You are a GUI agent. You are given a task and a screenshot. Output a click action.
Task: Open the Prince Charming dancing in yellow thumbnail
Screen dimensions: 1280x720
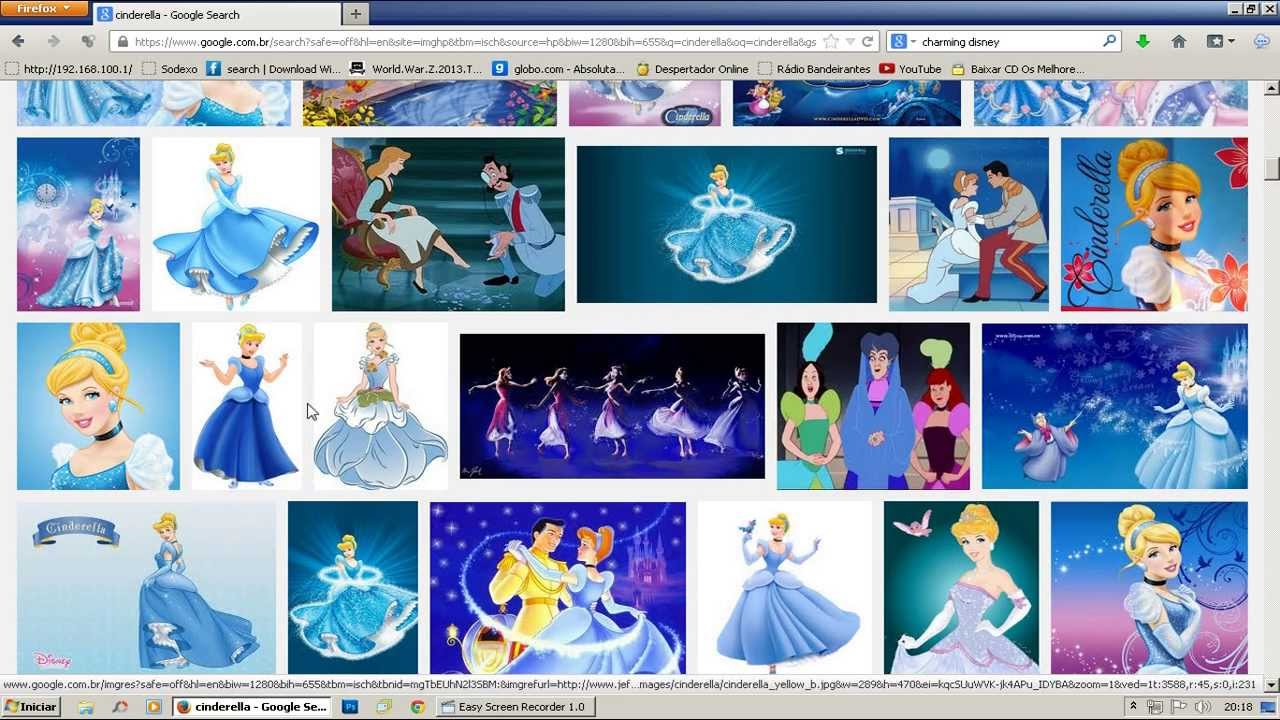tap(558, 588)
